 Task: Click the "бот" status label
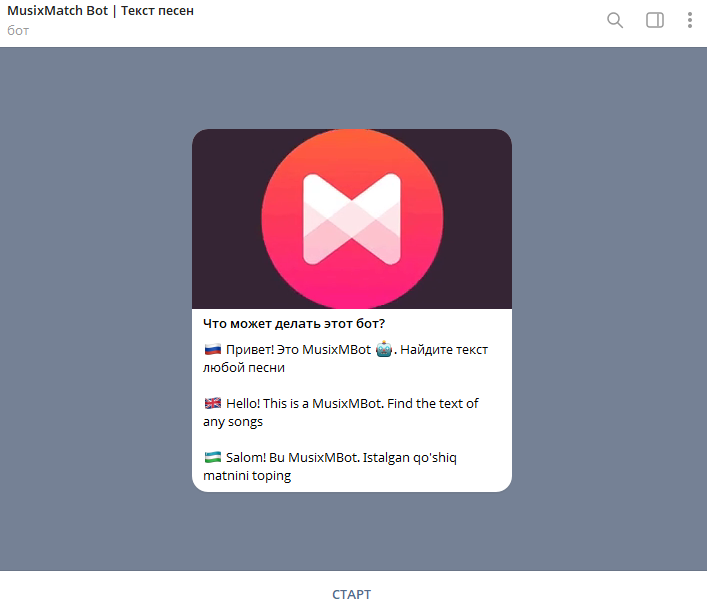tap(18, 31)
